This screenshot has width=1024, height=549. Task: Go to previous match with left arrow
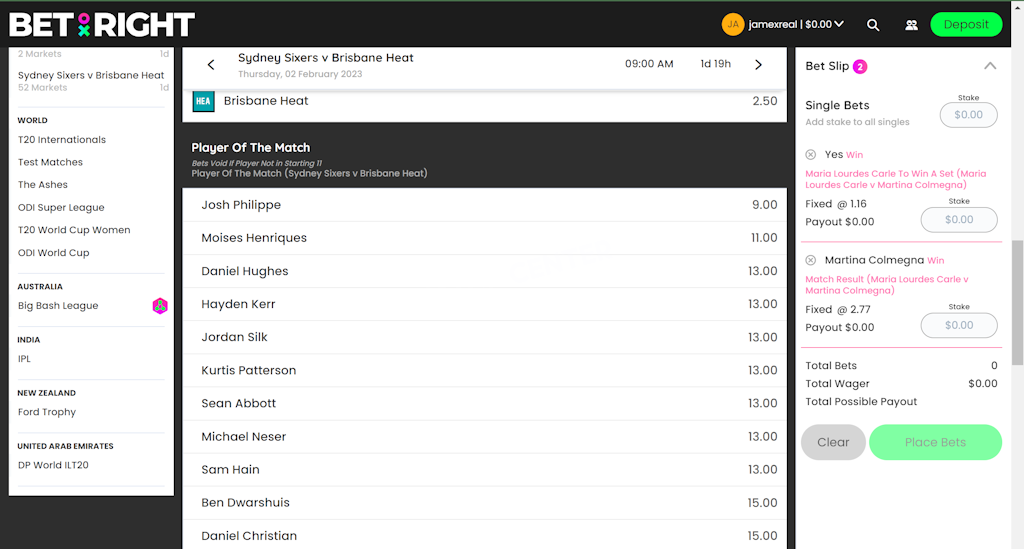[211, 65]
